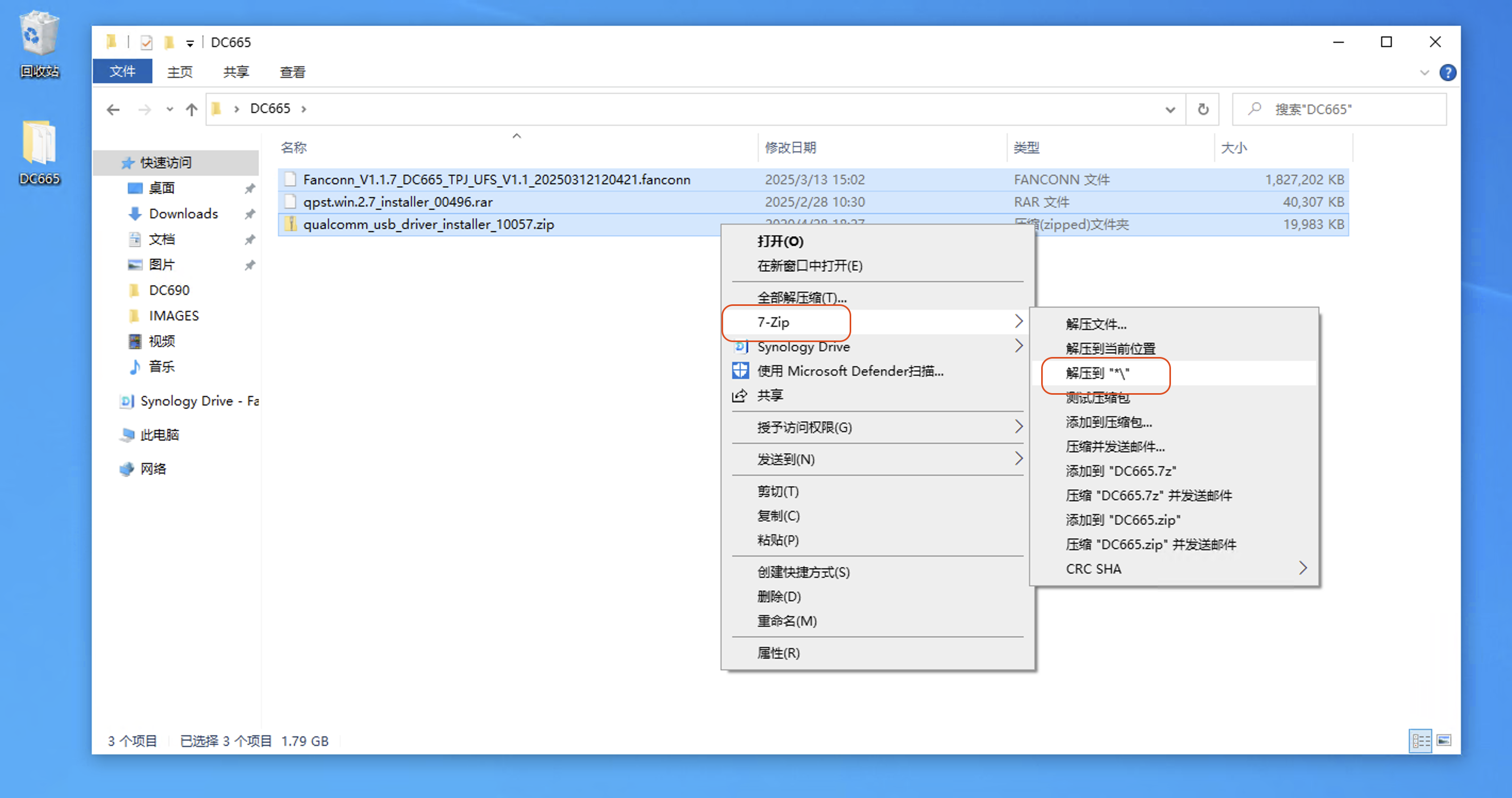
Task: Open 桌面 in navigation pane
Action: 162,188
